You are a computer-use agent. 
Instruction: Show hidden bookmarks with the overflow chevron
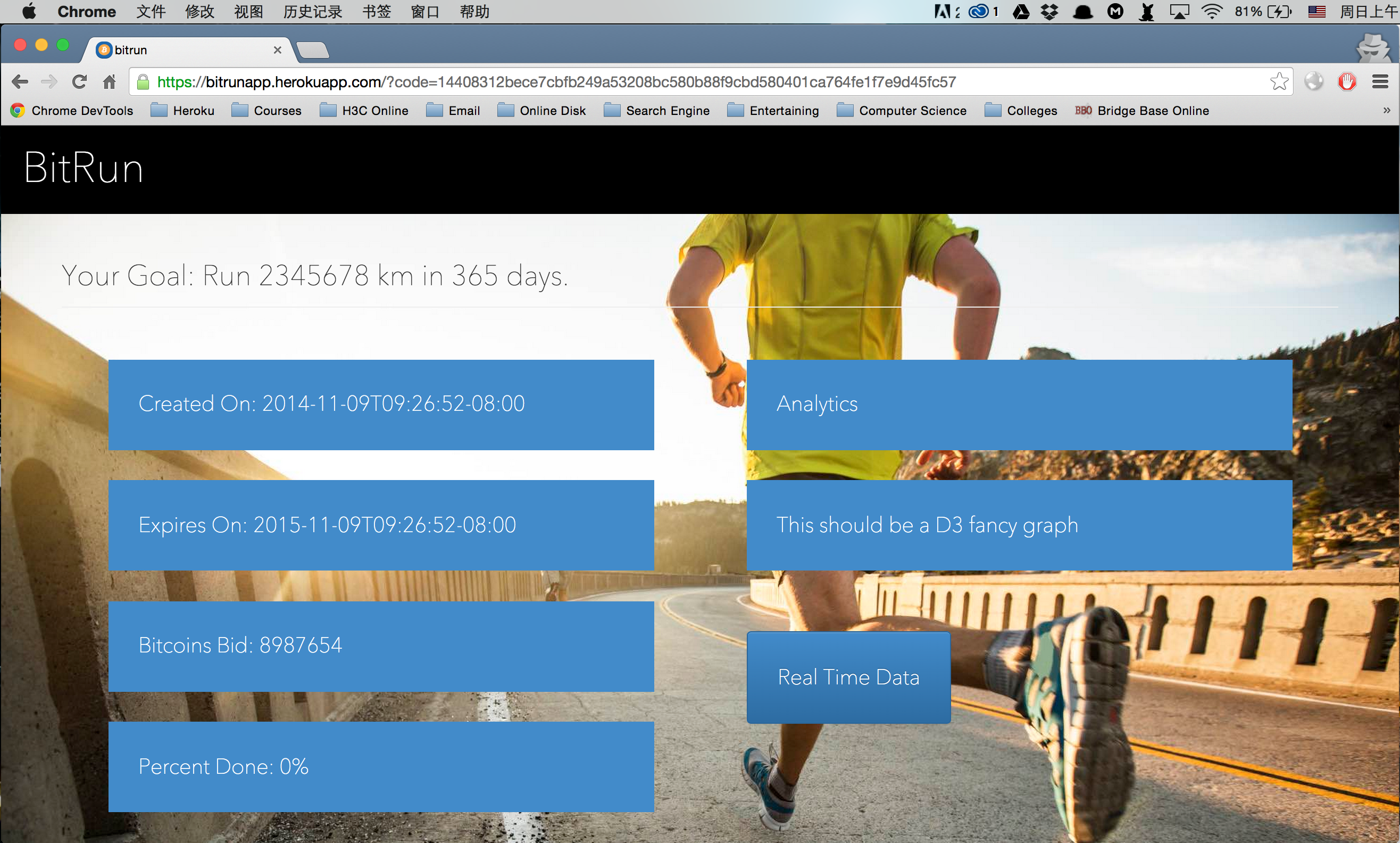pos(1386,110)
